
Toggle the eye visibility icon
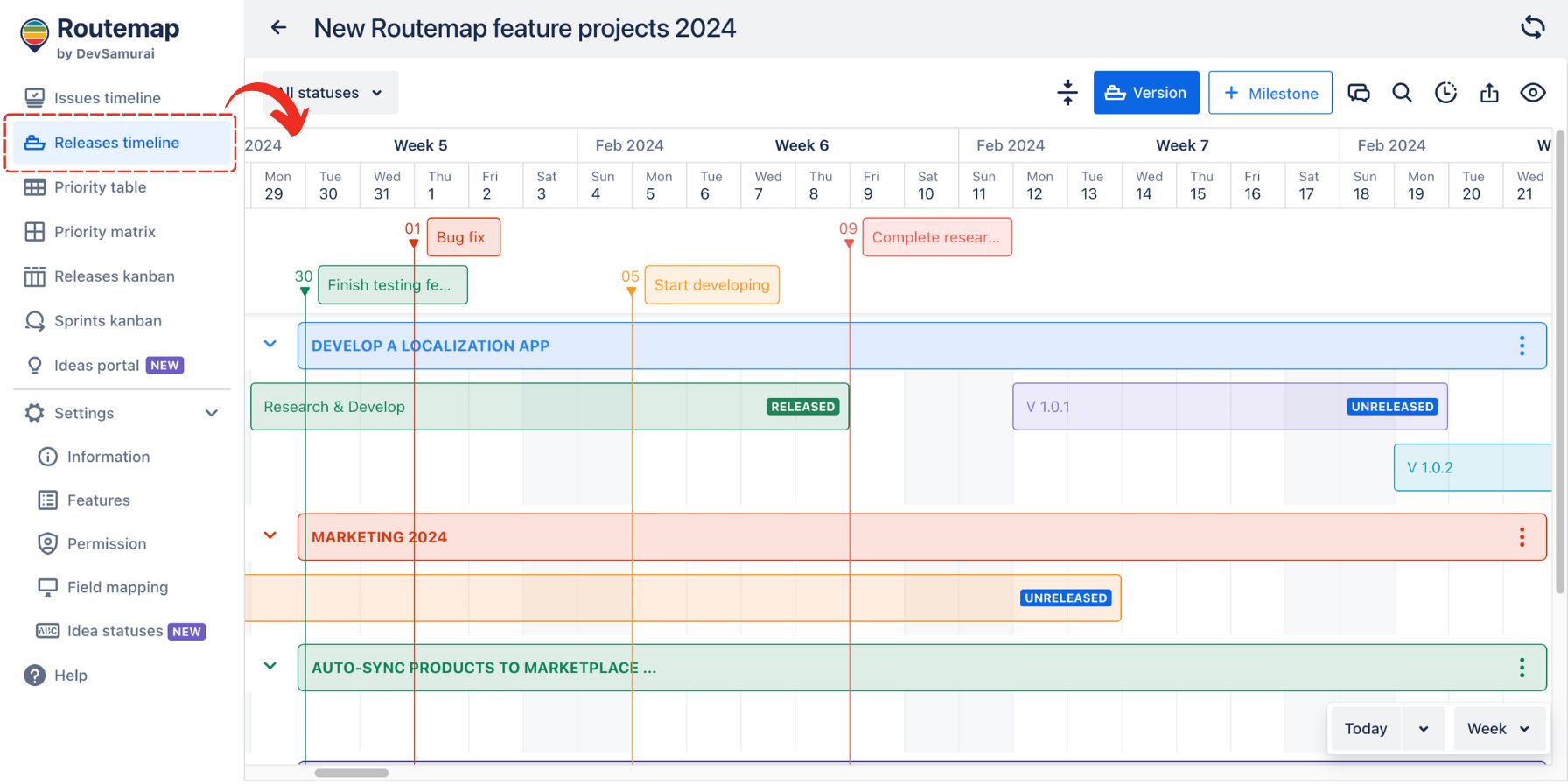click(x=1533, y=93)
